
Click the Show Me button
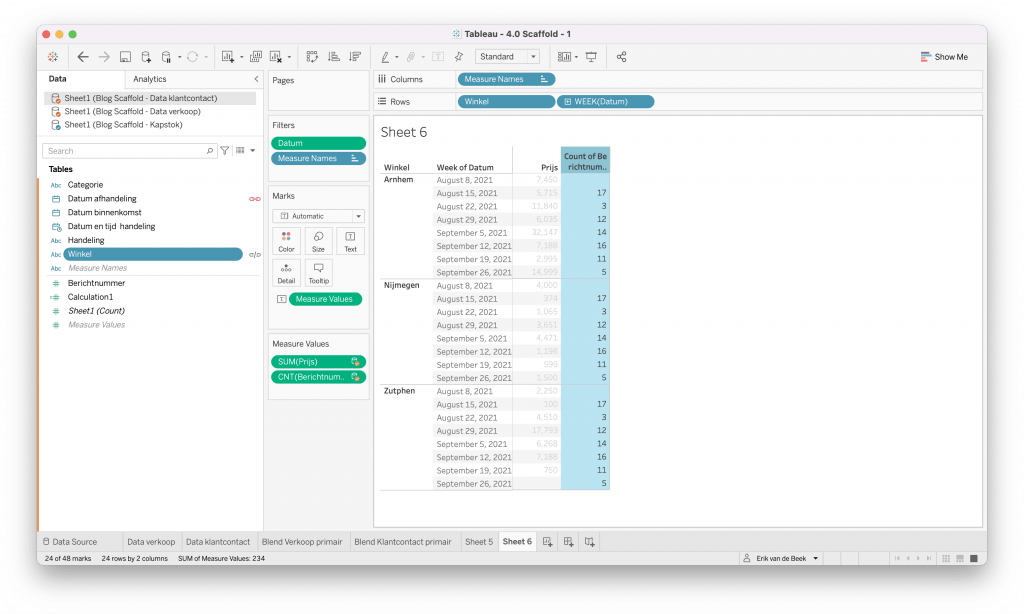[x=944, y=57]
